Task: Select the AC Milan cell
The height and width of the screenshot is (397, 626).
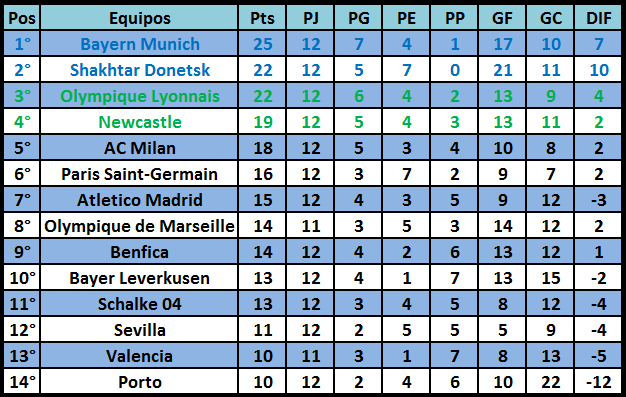Action: [139, 148]
